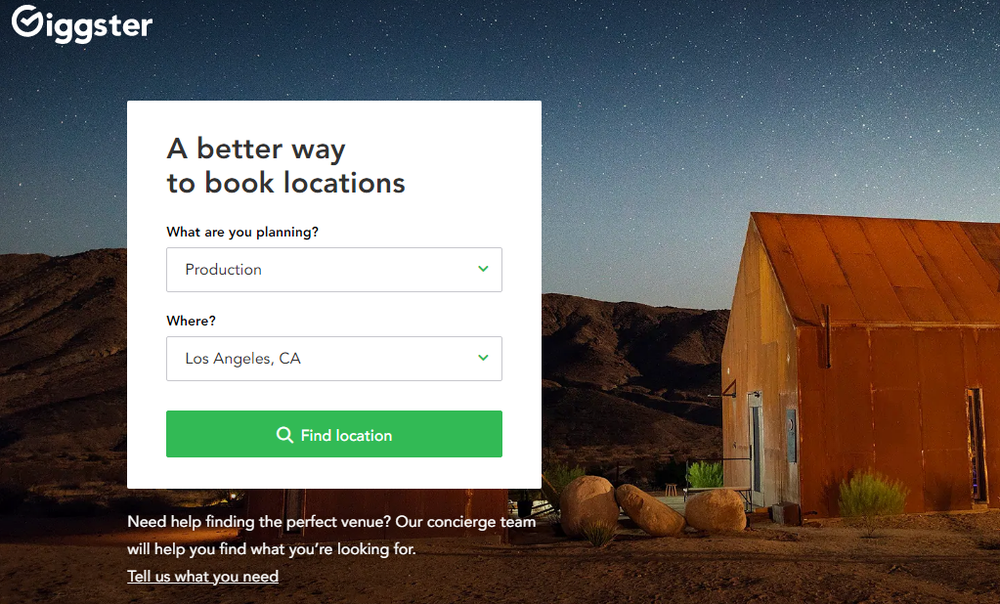Click the 'A better way to book locations' heading
1000x604 pixels.
coord(286,166)
